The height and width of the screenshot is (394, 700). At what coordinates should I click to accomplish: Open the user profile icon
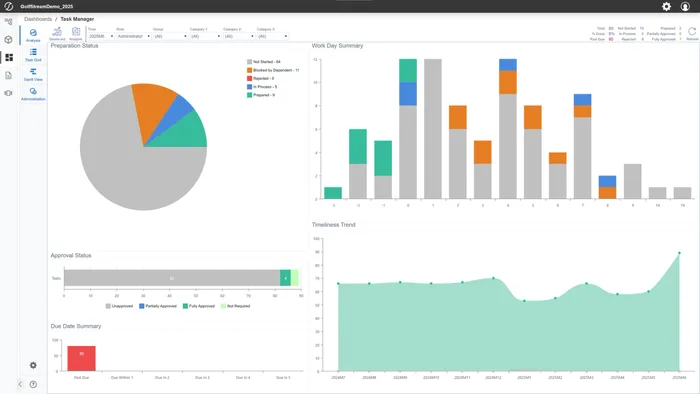(x=685, y=6)
